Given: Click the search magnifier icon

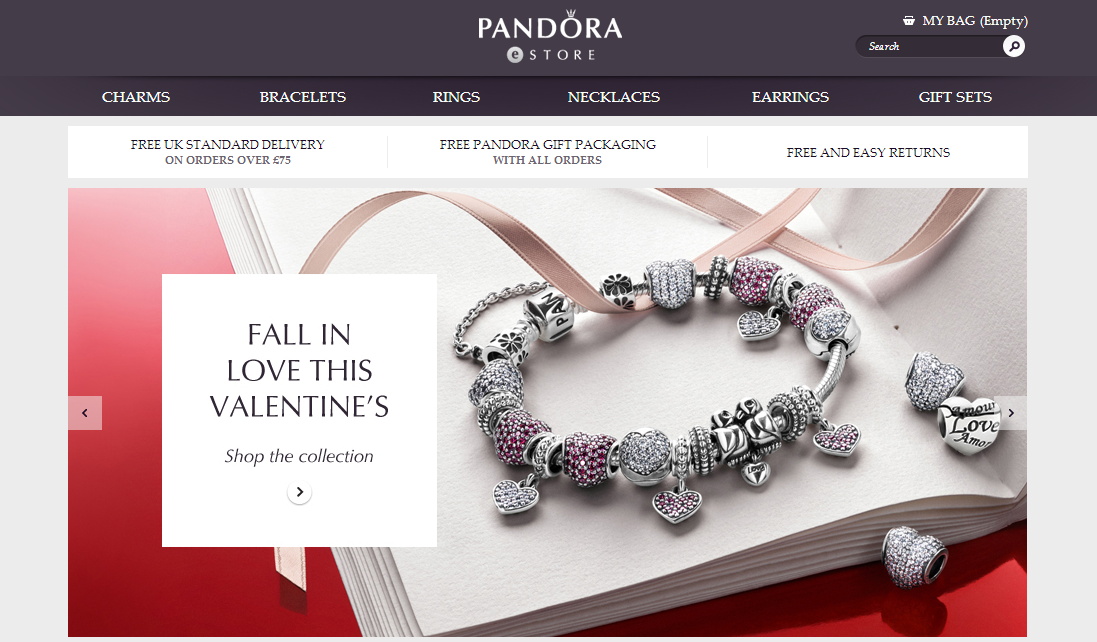Looking at the screenshot, I should coord(1013,46).
